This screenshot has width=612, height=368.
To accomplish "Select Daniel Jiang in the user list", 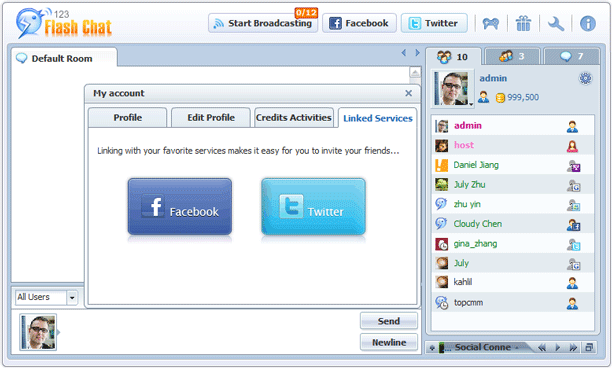I will click(x=513, y=165).
